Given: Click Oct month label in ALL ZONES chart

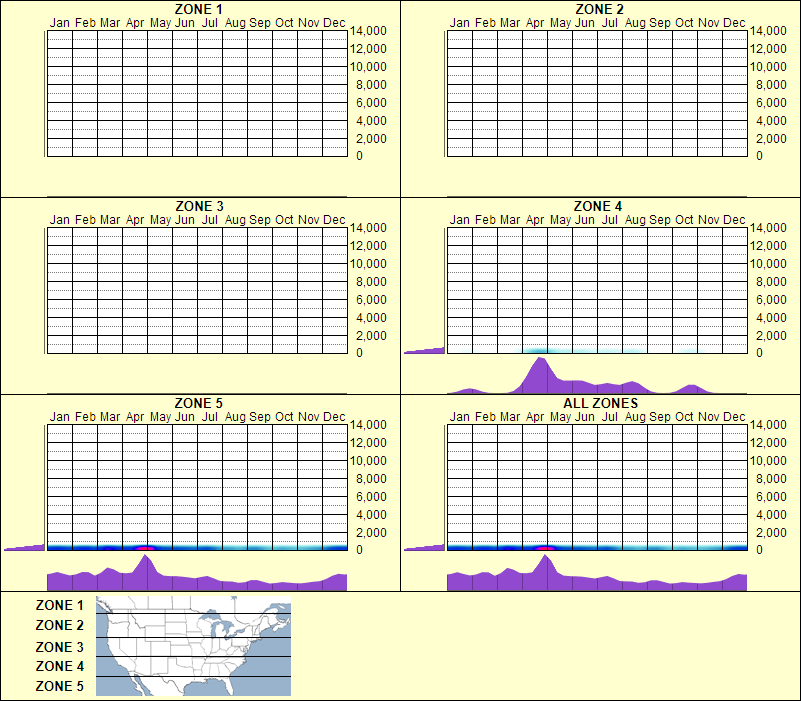Looking at the screenshot, I should (x=684, y=417).
